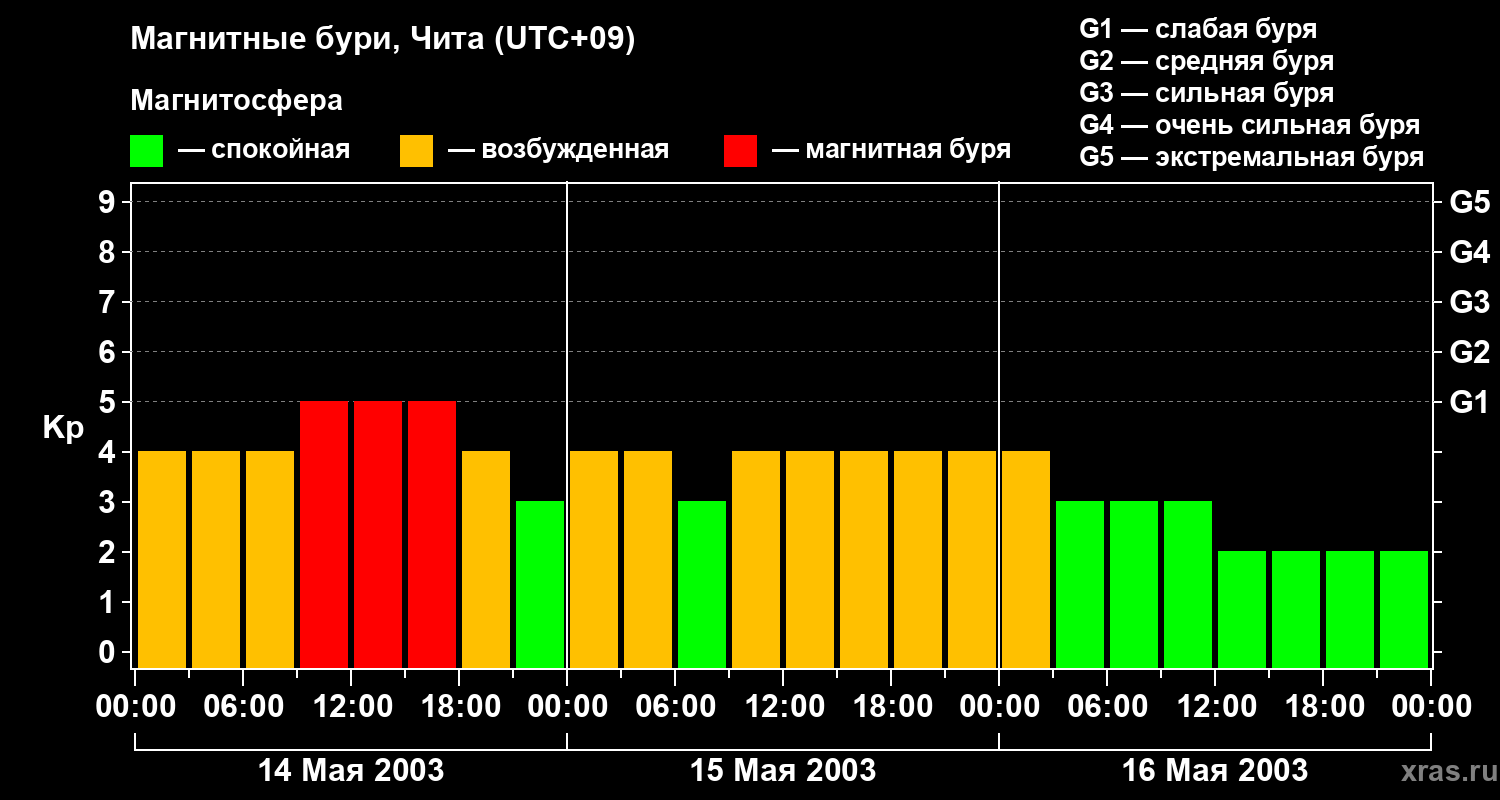
Task: Click the '— магнитная буря' legend label
Action: 892,150
